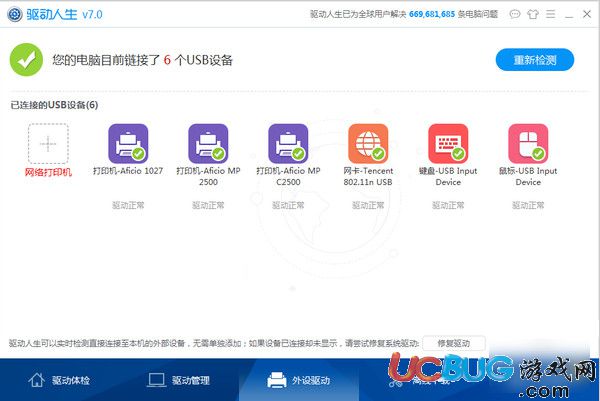Click the monitor icon in 驱动管理 tab
Image resolution: width=600 pixels, height=401 pixels.
(156, 380)
